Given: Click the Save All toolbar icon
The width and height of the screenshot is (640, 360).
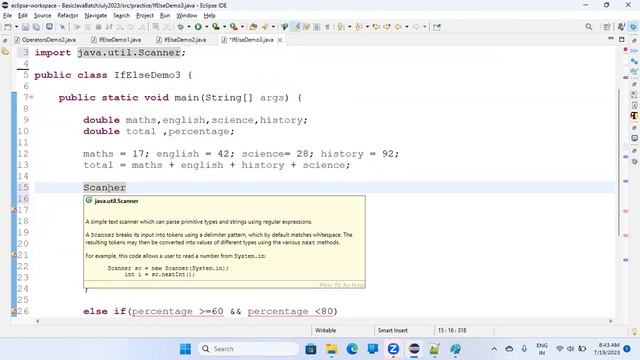Looking at the screenshot, I should coord(36,27).
